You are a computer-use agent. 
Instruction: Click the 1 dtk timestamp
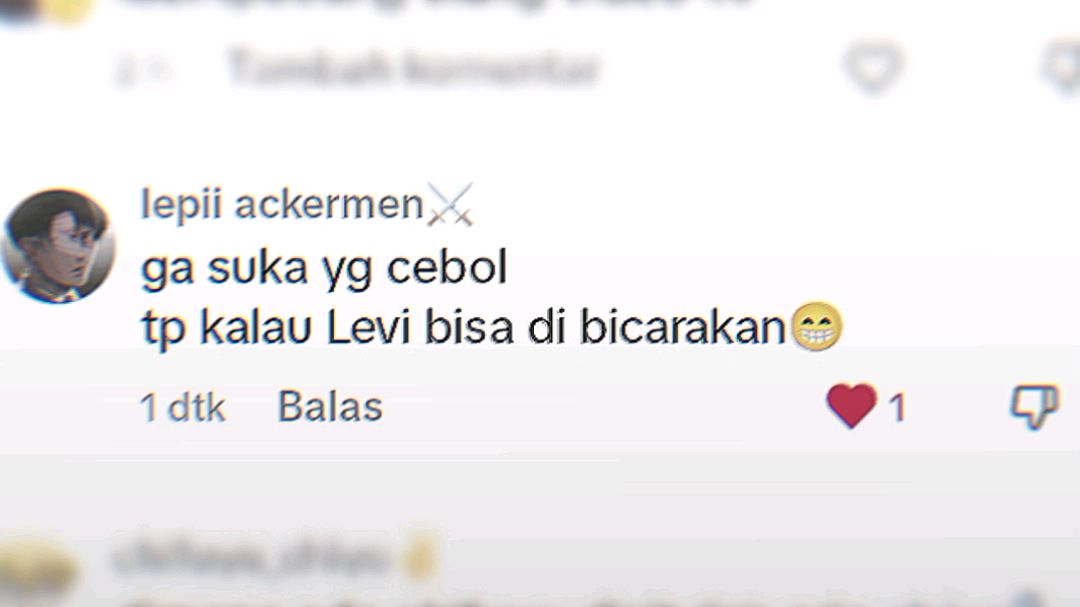coord(183,407)
